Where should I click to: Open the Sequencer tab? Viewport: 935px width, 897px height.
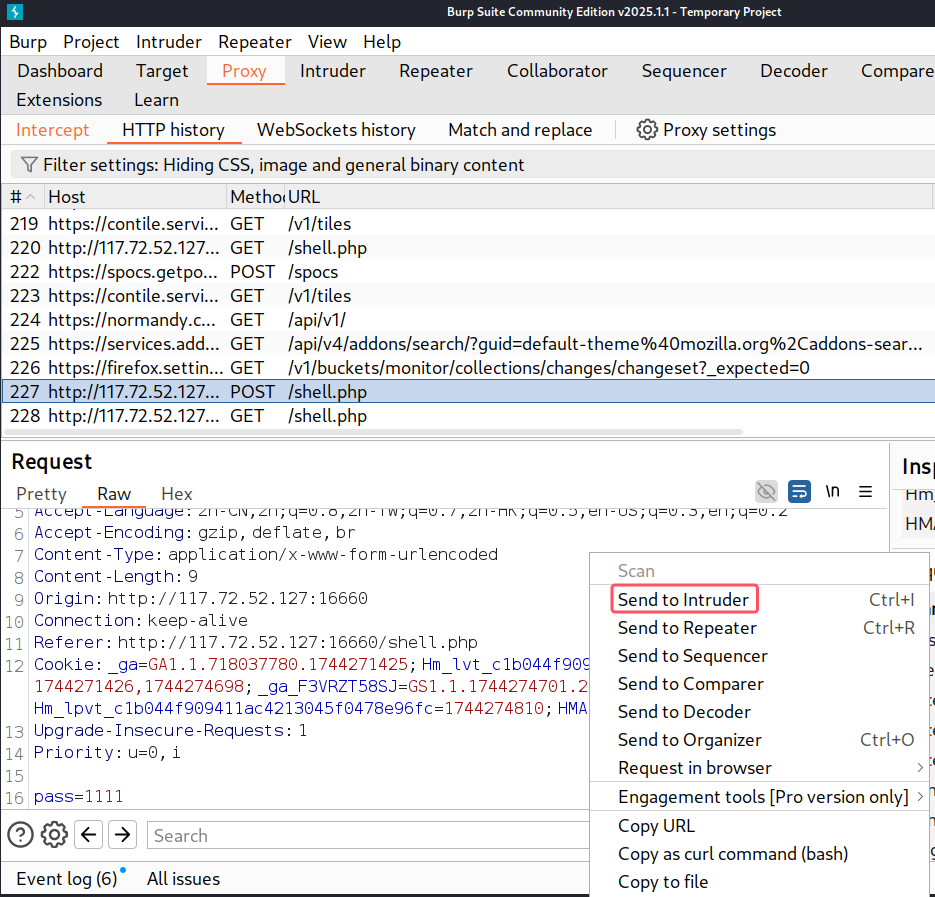(684, 70)
